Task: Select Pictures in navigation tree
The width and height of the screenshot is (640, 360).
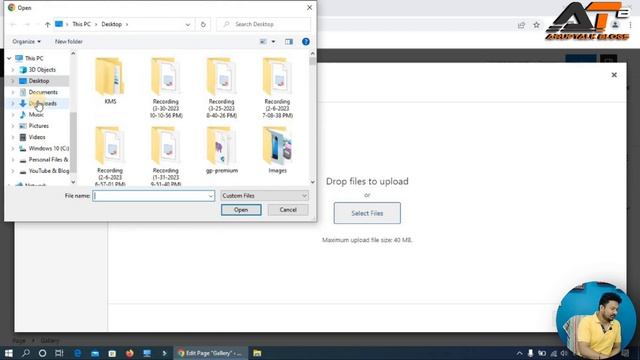Action: 38,126
